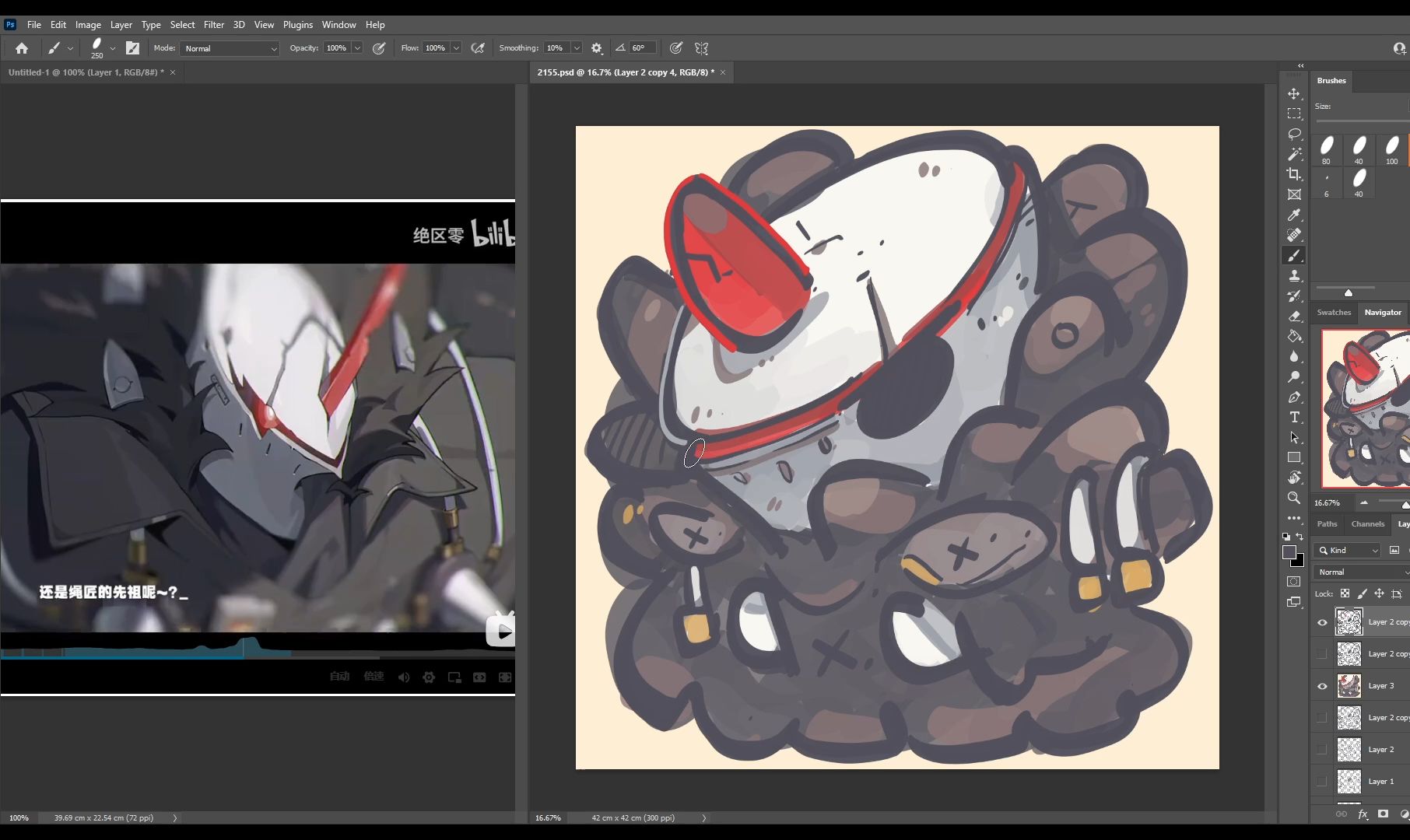1410x840 pixels.
Task: Select the Lasso tool
Action: [x=1294, y=134]
